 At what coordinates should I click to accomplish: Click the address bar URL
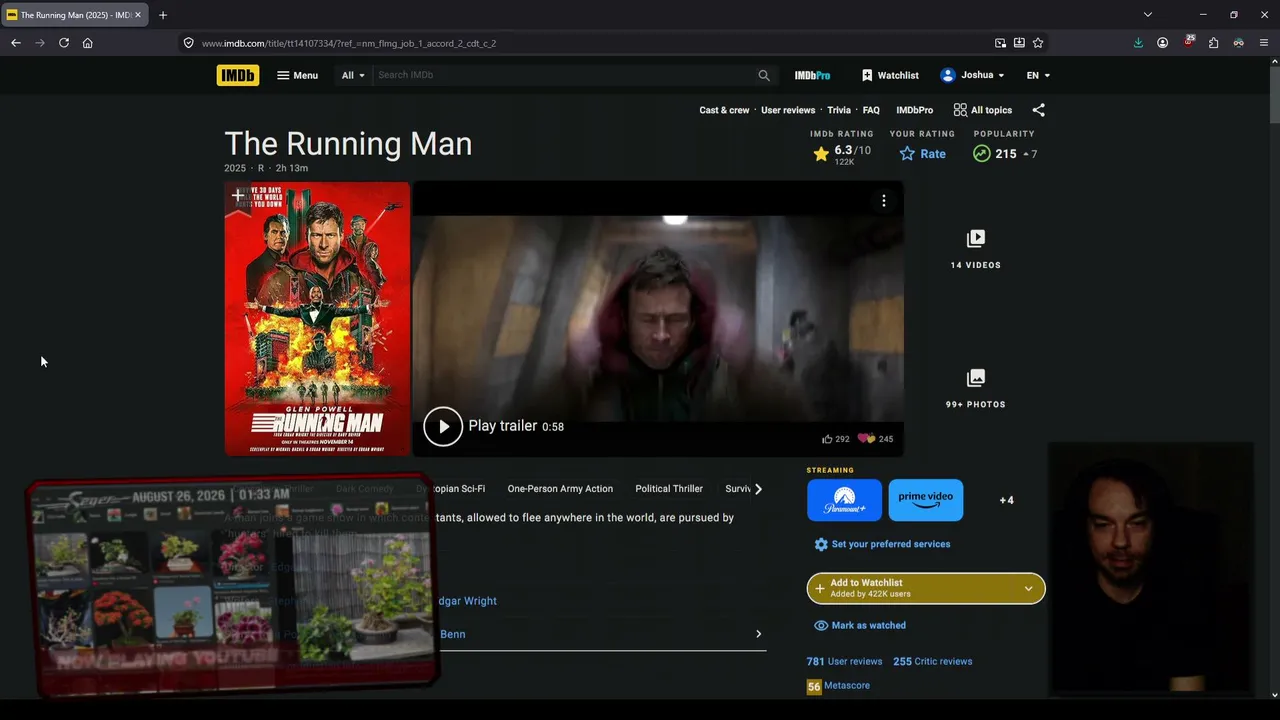(x=349, y=43)
